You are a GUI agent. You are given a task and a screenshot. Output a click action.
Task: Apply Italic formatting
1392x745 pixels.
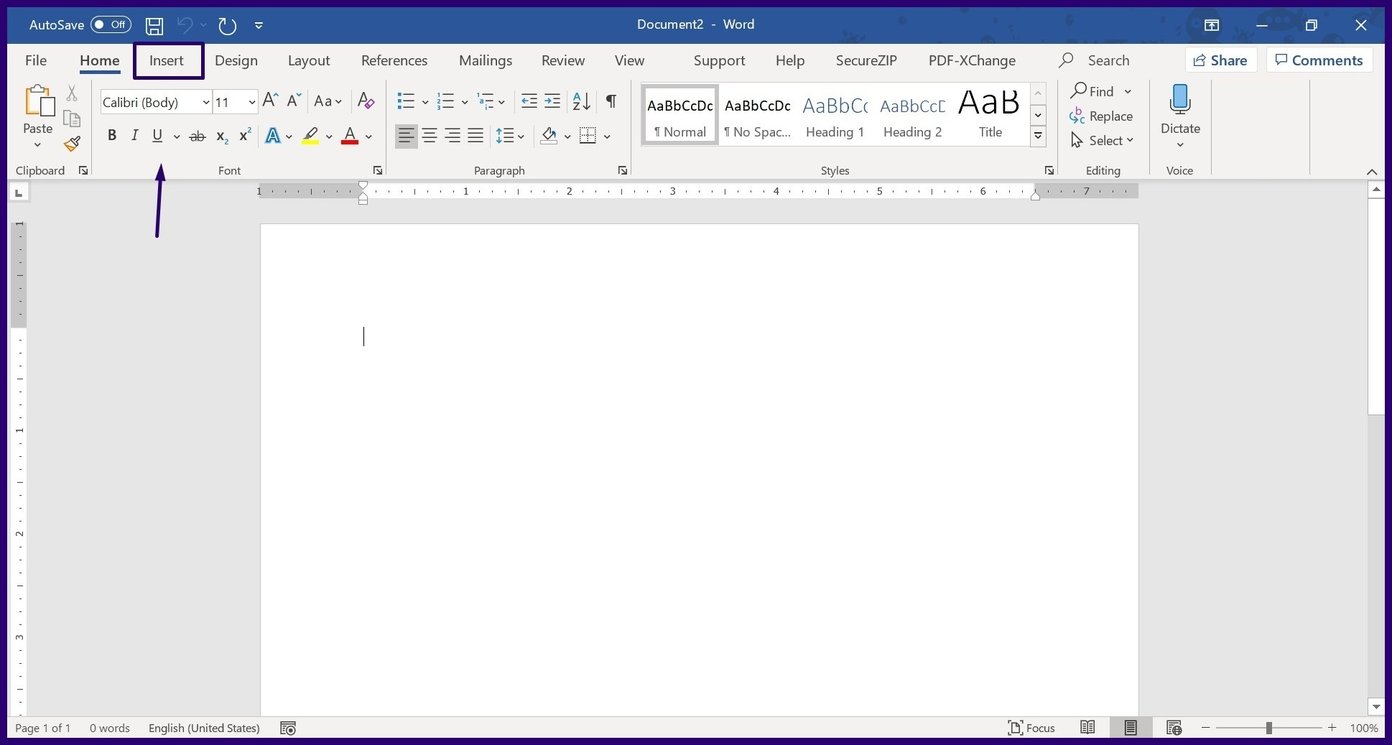point(135,135)
